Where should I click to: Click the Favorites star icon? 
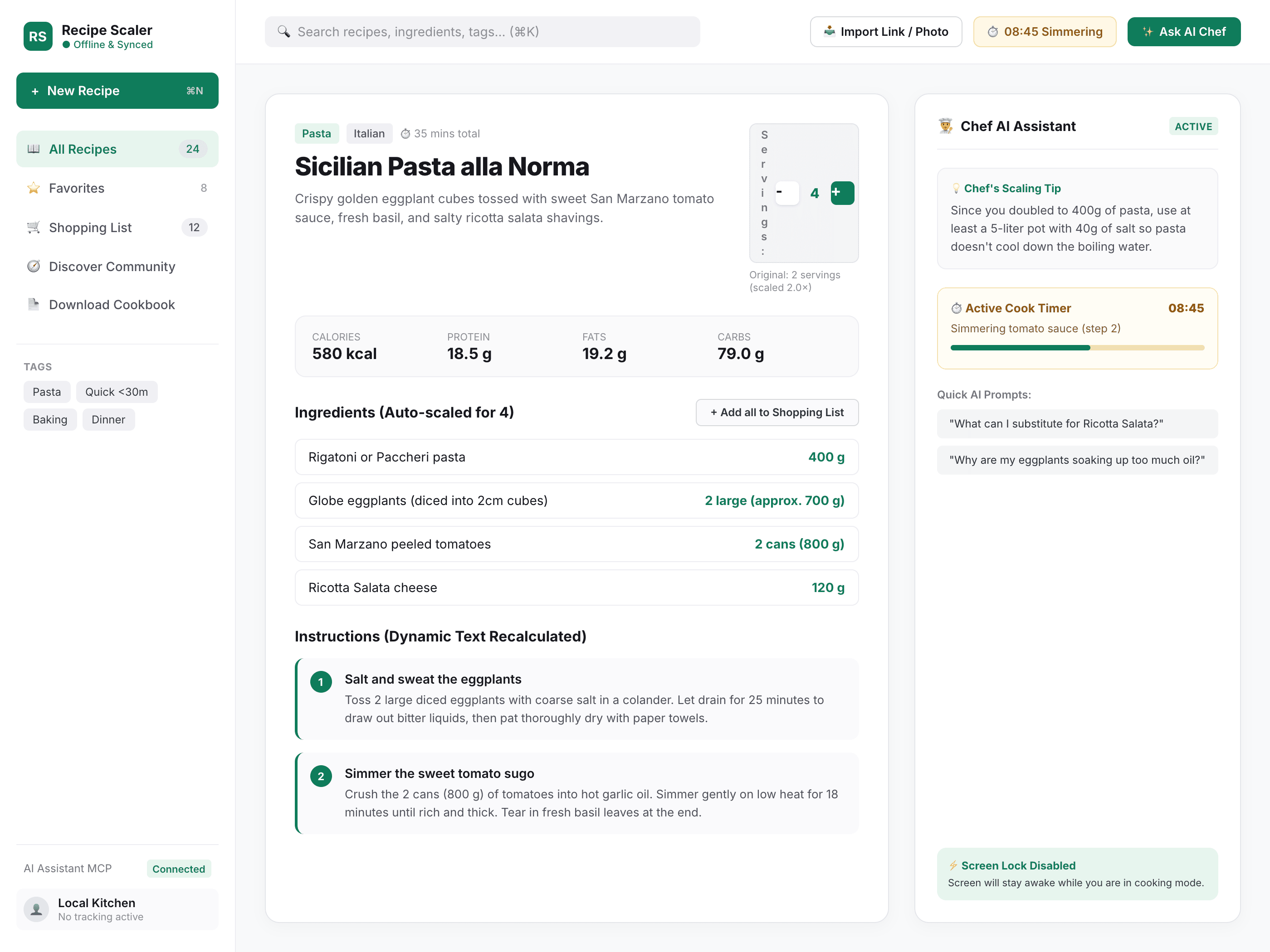34,188
